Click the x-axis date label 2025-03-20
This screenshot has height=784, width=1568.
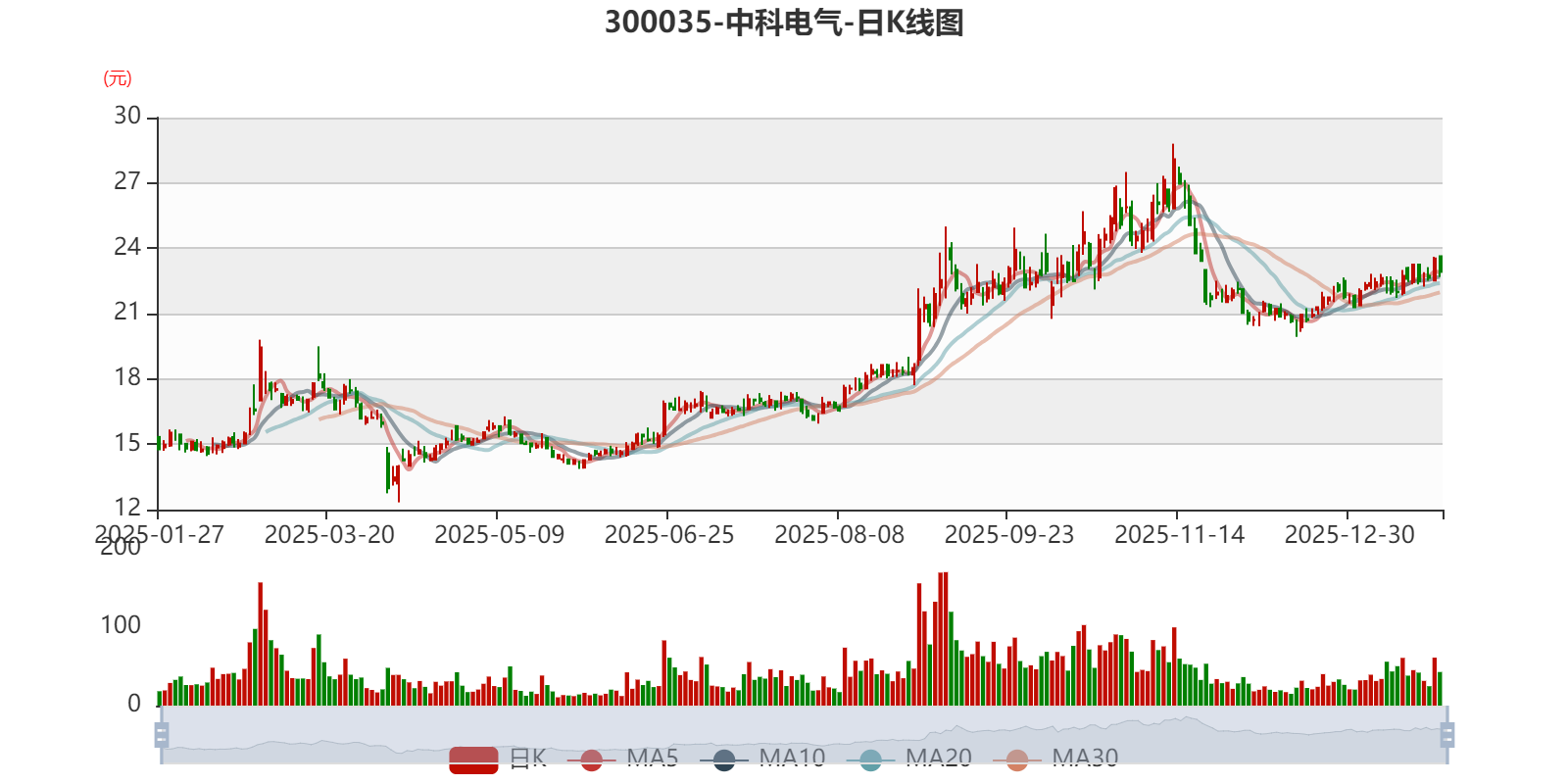tap(329, 534)
